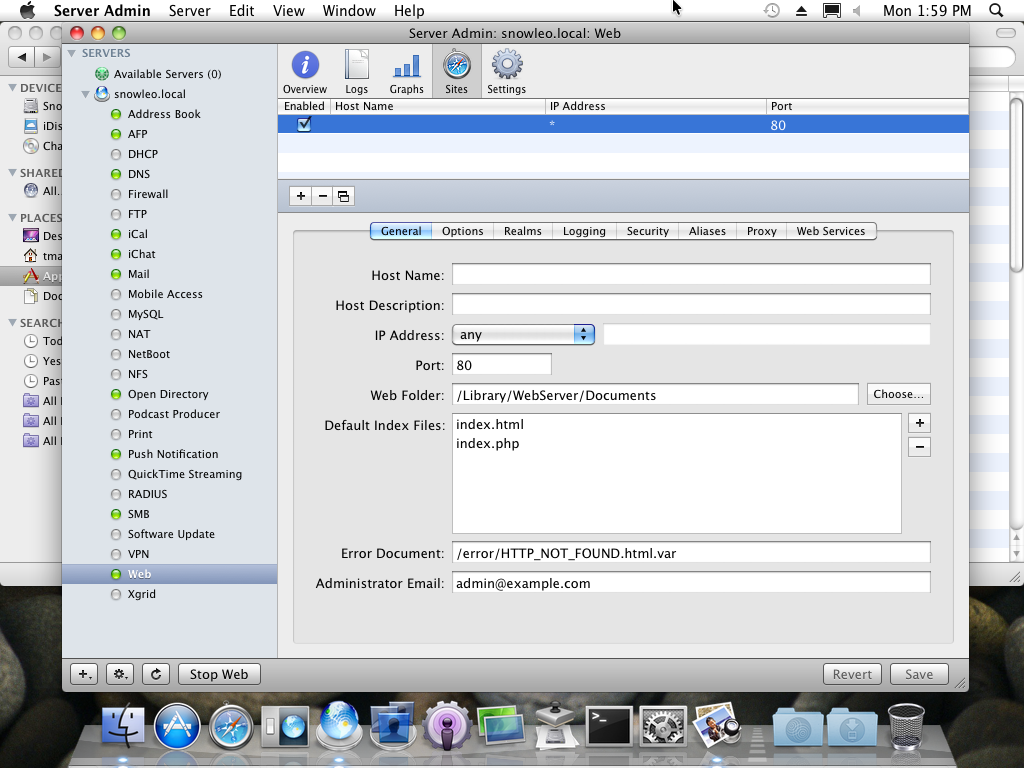Switch to the Options tab
The width and height of the screenshot is (1024, 768).
(x=462, y=231)
